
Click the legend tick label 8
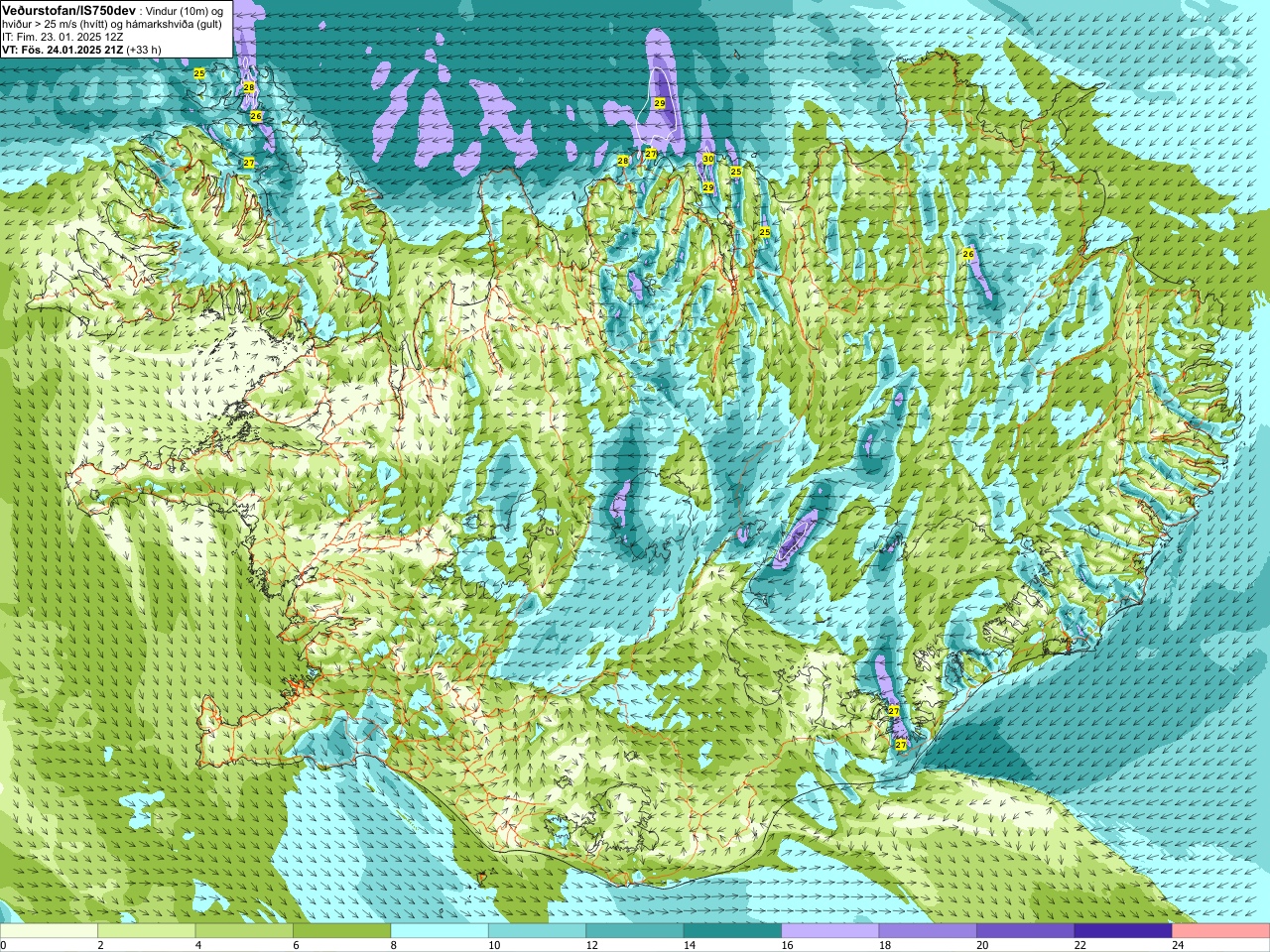click(394, 945)
